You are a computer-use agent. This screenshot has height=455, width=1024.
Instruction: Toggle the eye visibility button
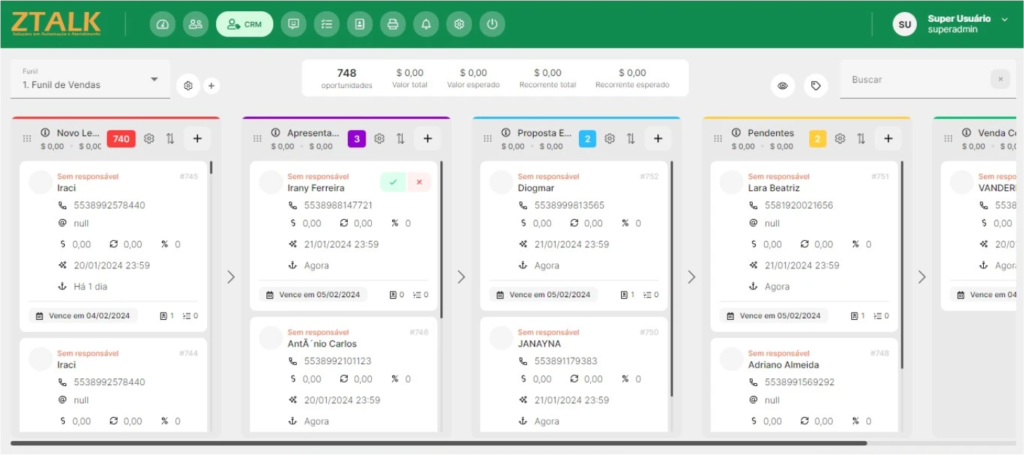(782, 86)
